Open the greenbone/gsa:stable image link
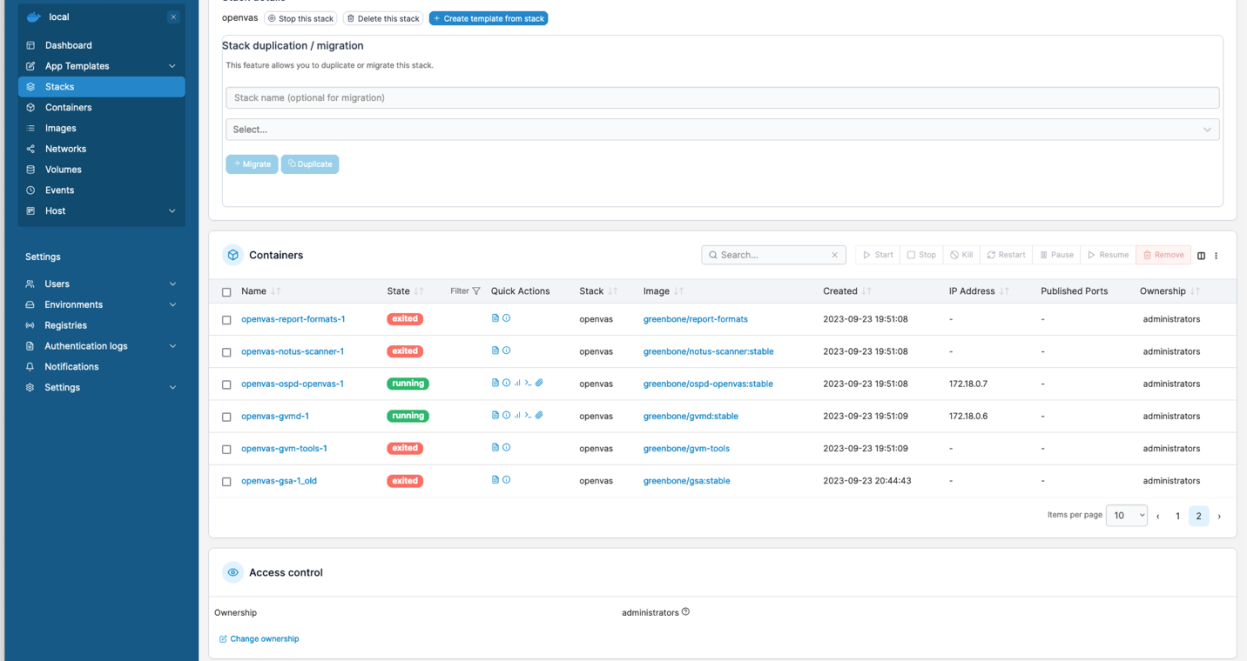This screenshot has height=661, width=1247. (x=687, y=481)
